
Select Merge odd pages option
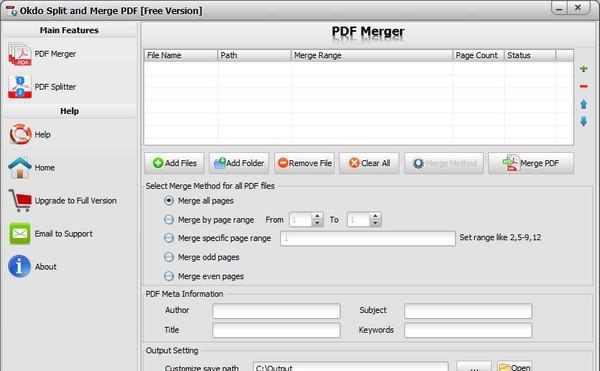point(169,257)
